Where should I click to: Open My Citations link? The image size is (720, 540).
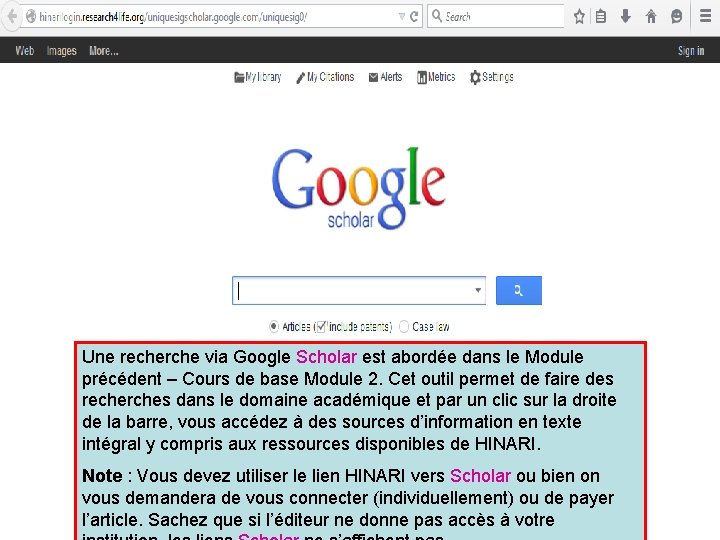[325, 77]
